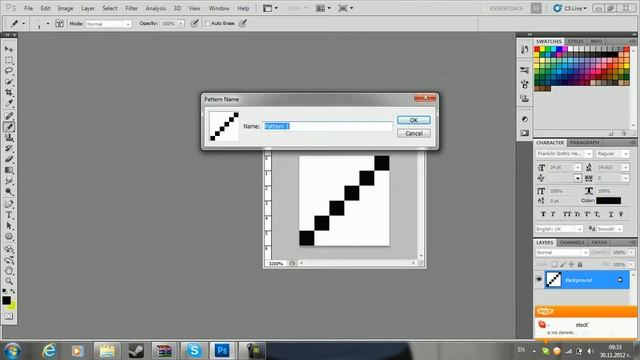Select the Pen tool
The width and height of the screenshot is (640, 360).
(x=9, y=204)
